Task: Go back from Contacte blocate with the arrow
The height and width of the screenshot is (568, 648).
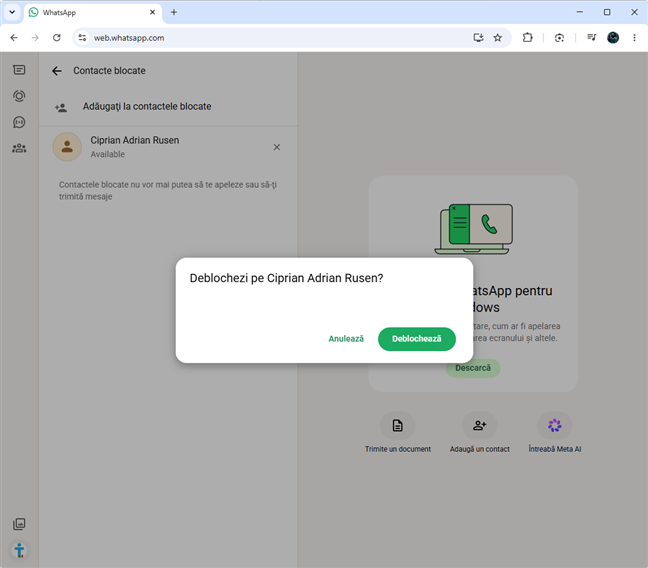Action: (57, 71)
